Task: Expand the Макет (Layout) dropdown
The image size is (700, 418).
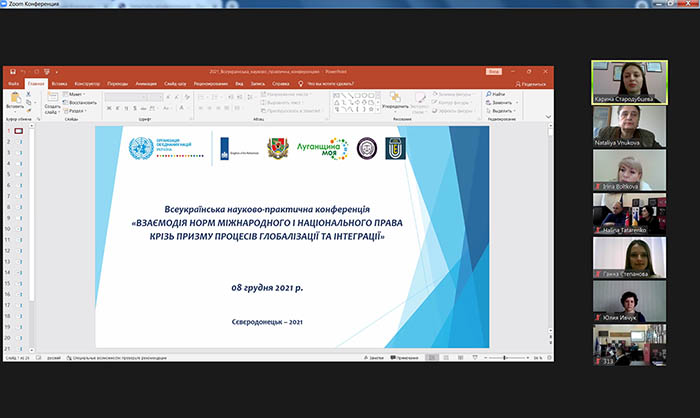Action: (78, 94)
